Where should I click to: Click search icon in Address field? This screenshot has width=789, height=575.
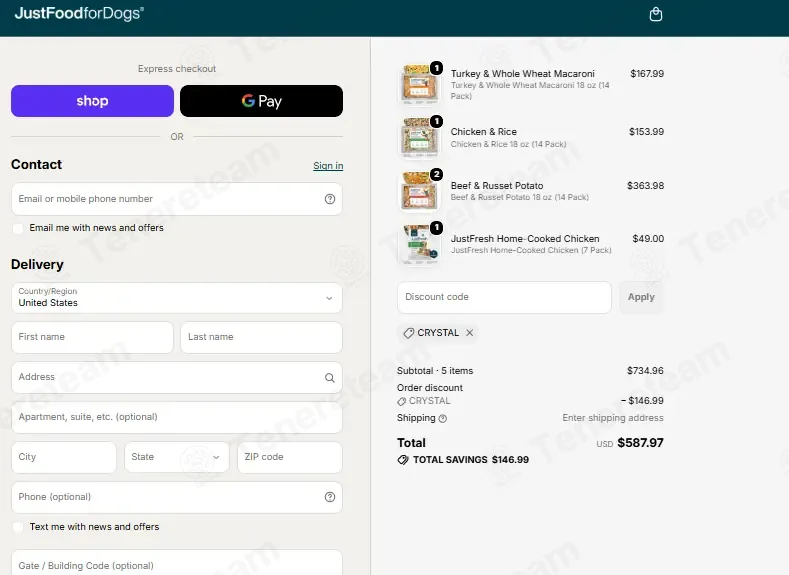coord(330,378)
